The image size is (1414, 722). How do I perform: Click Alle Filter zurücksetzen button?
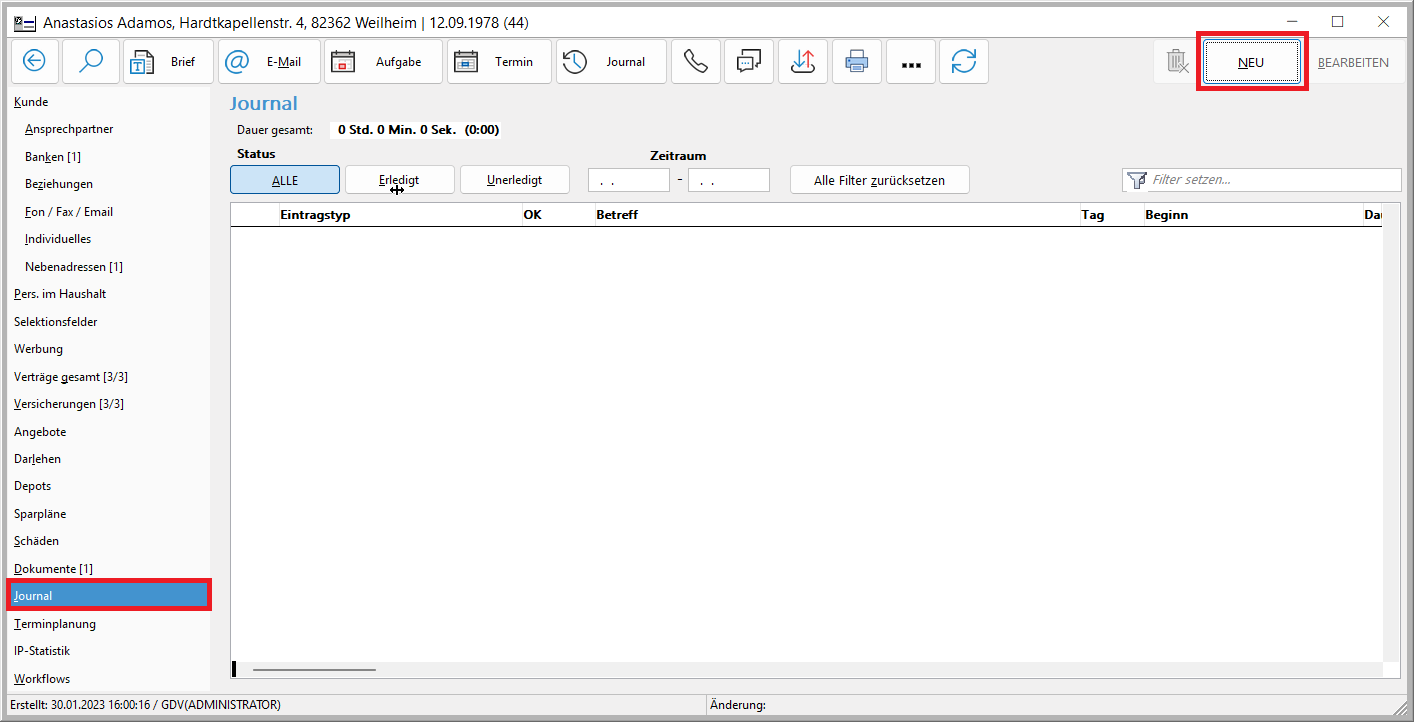click(x=879, y=180)
